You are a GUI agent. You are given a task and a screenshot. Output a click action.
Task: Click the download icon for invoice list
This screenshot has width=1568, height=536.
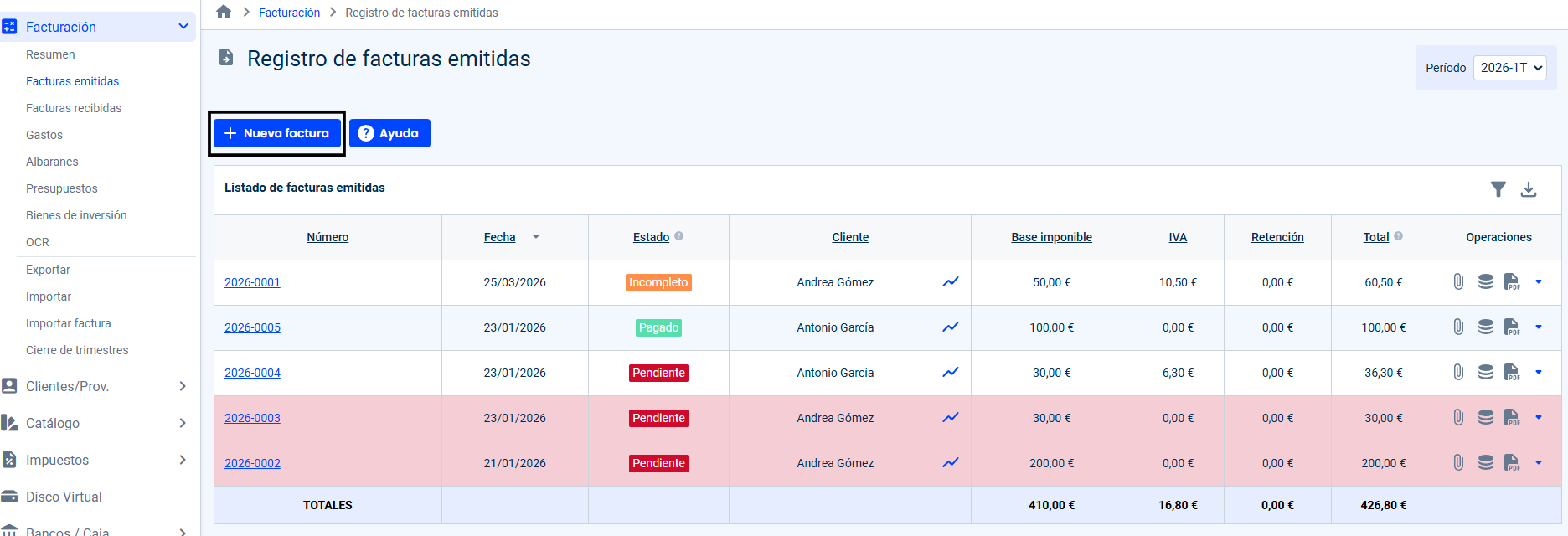pos(1529,189)
